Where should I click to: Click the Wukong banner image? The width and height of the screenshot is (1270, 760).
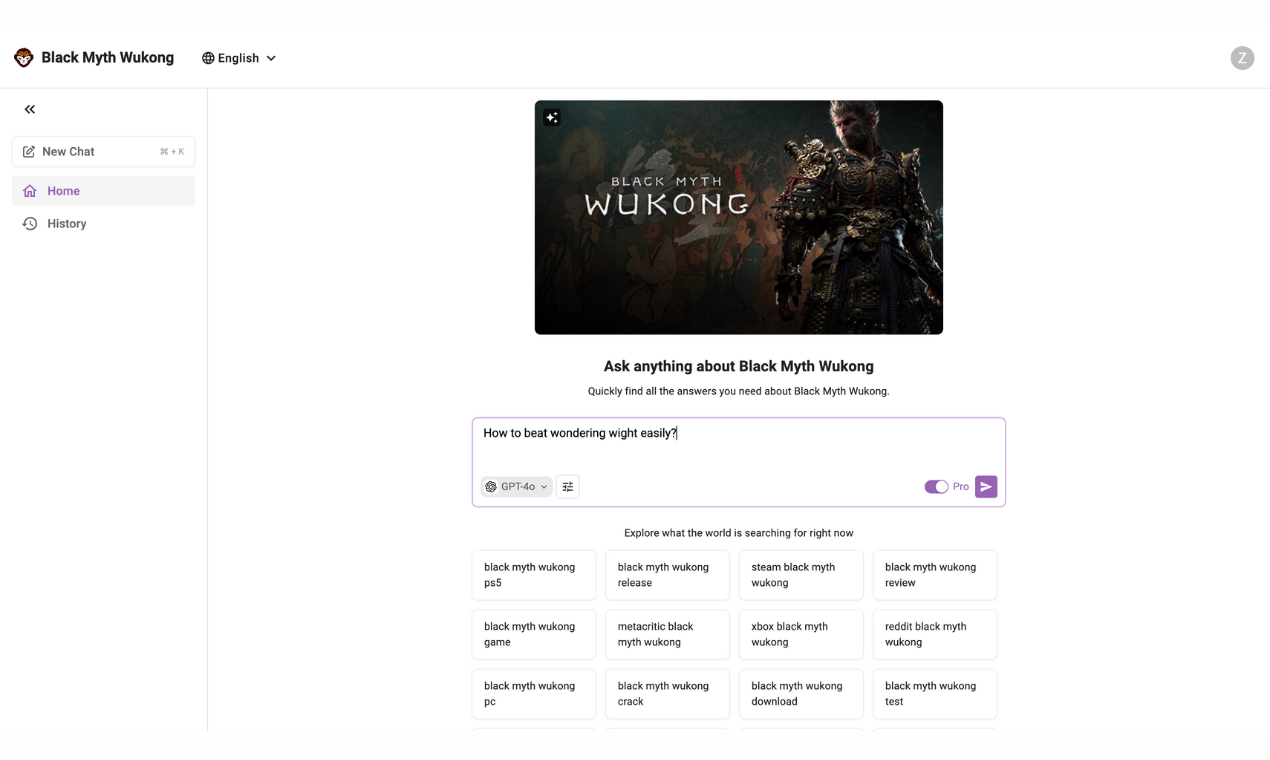[739, 217]
